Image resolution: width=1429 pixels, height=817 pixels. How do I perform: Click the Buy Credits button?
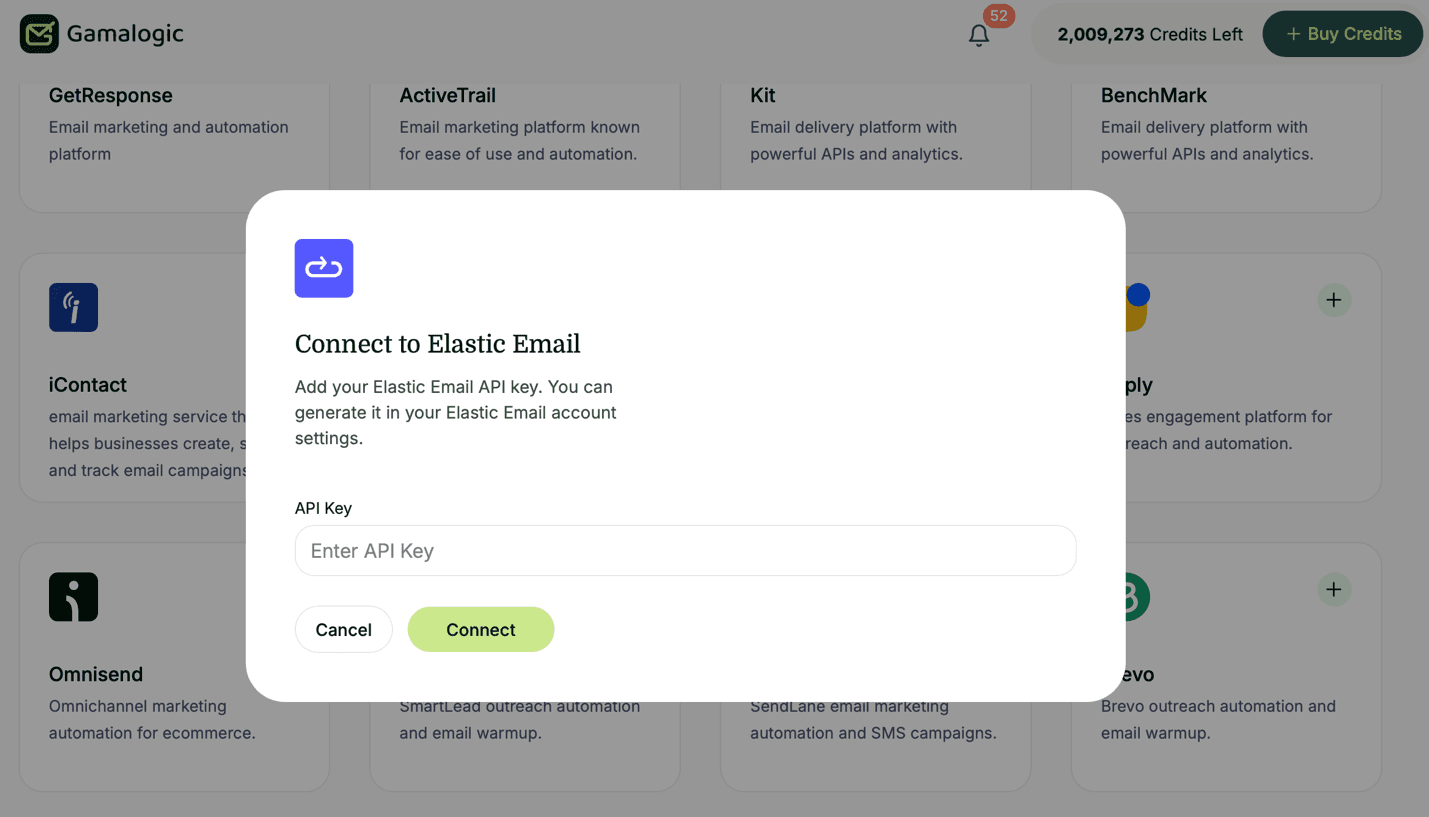coord(1342,33)
